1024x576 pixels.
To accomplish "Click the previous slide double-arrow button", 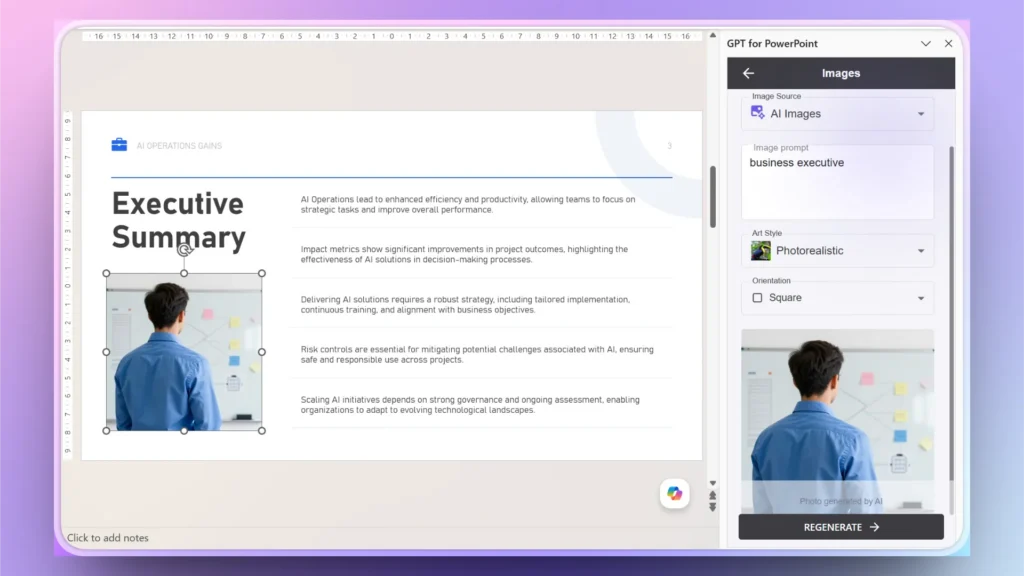I will coord(712,495).
